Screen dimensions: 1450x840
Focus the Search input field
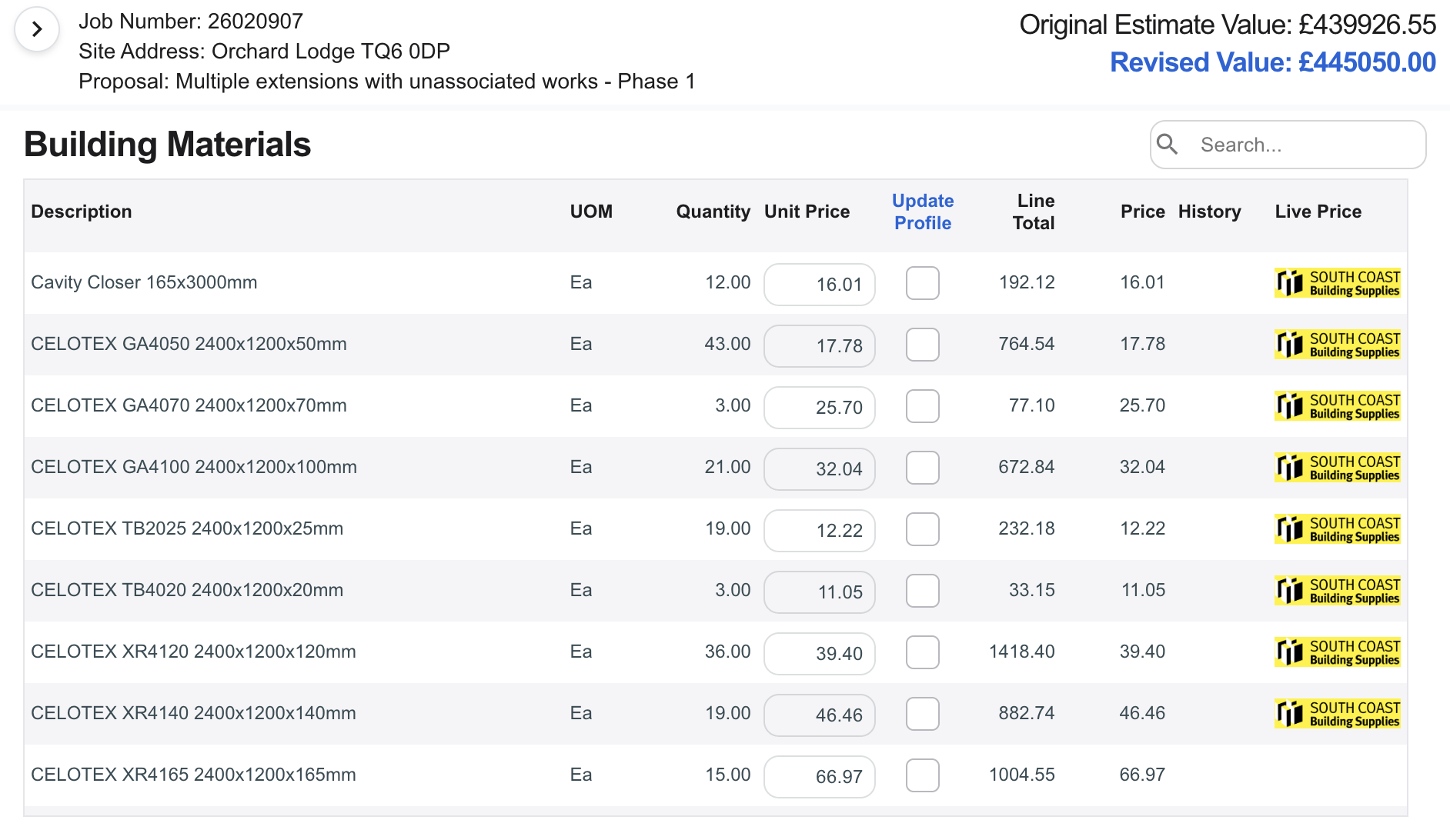(x=1288, y=145)
